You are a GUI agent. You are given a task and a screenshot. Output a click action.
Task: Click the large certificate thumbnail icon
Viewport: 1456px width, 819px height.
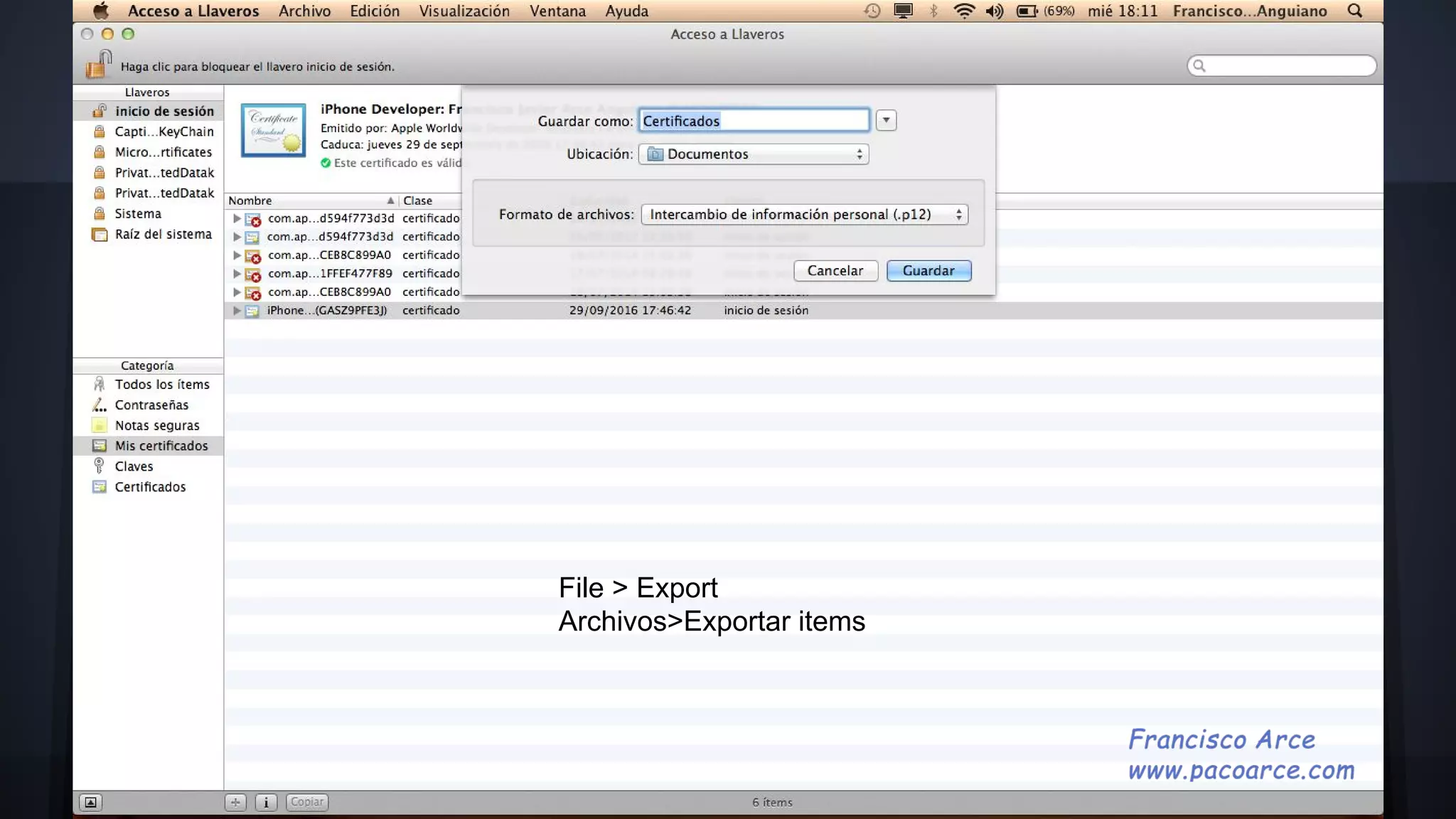[274, 130]
